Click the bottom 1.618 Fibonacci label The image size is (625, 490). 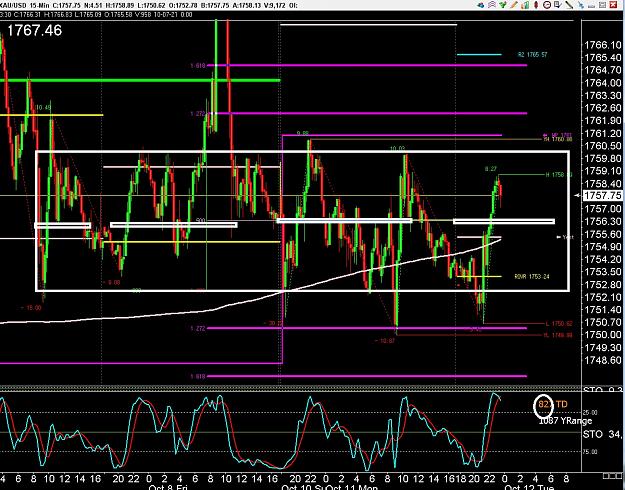tap(198, 376)
